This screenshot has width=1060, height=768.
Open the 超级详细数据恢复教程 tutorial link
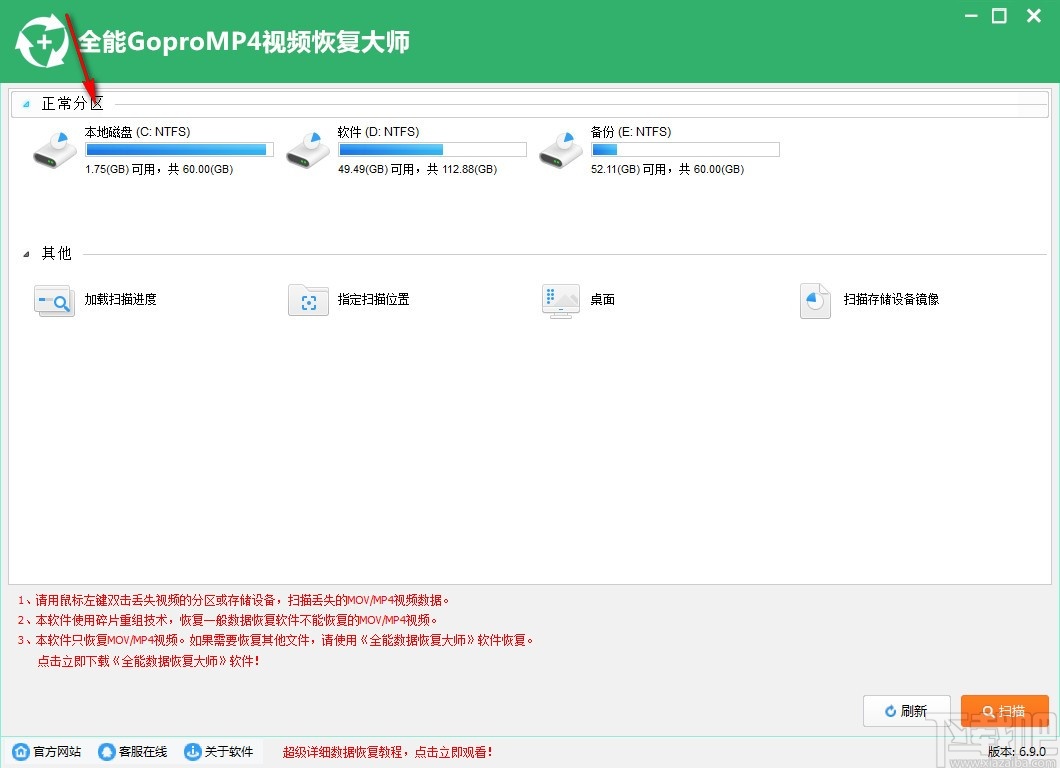387,752
